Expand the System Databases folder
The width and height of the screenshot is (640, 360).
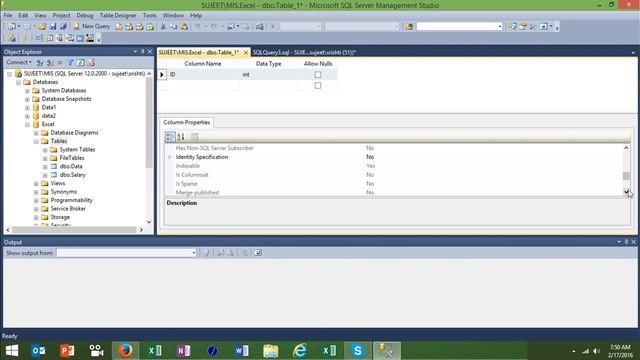coord(27,91)
